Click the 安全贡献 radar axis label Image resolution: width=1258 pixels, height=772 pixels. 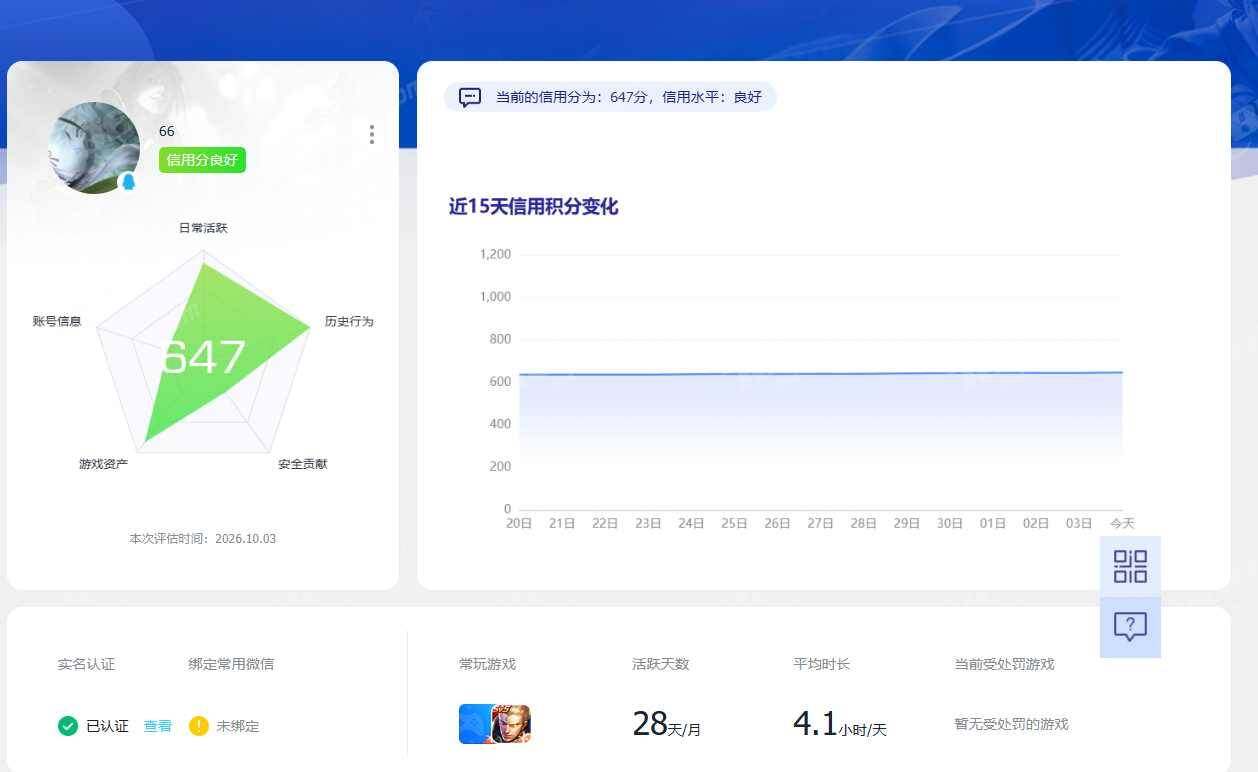pyautogui.click(x=303, y=464)
